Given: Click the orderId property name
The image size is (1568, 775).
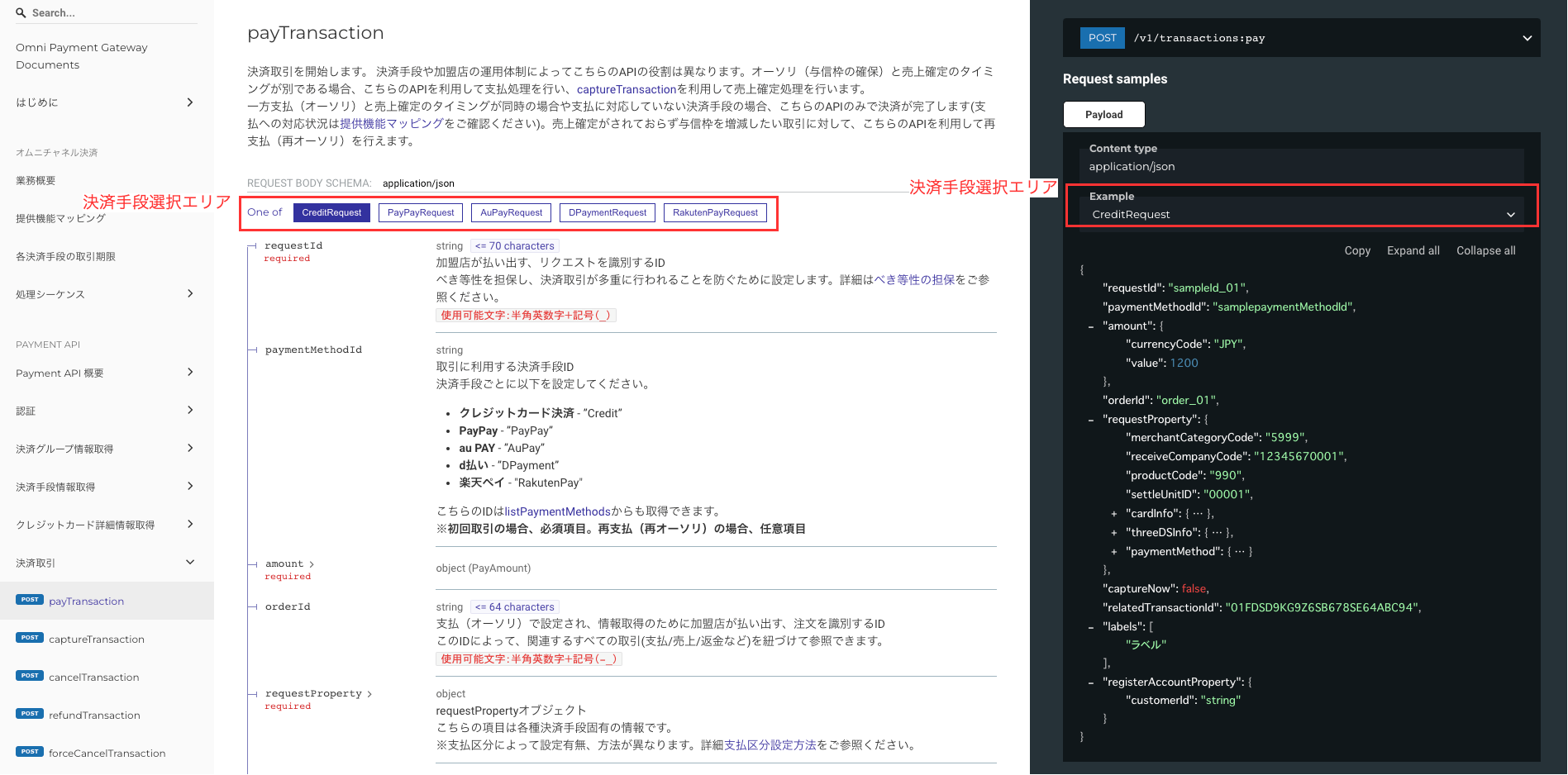Looking at the screenshot, I should (288, 607).
